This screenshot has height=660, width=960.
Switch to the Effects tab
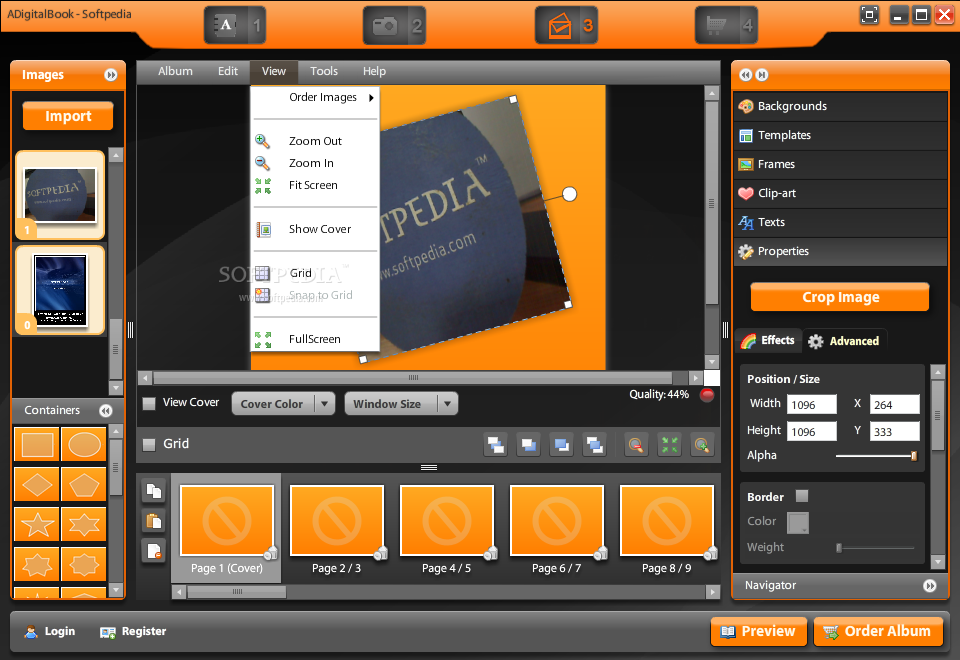tap(768, 340)
